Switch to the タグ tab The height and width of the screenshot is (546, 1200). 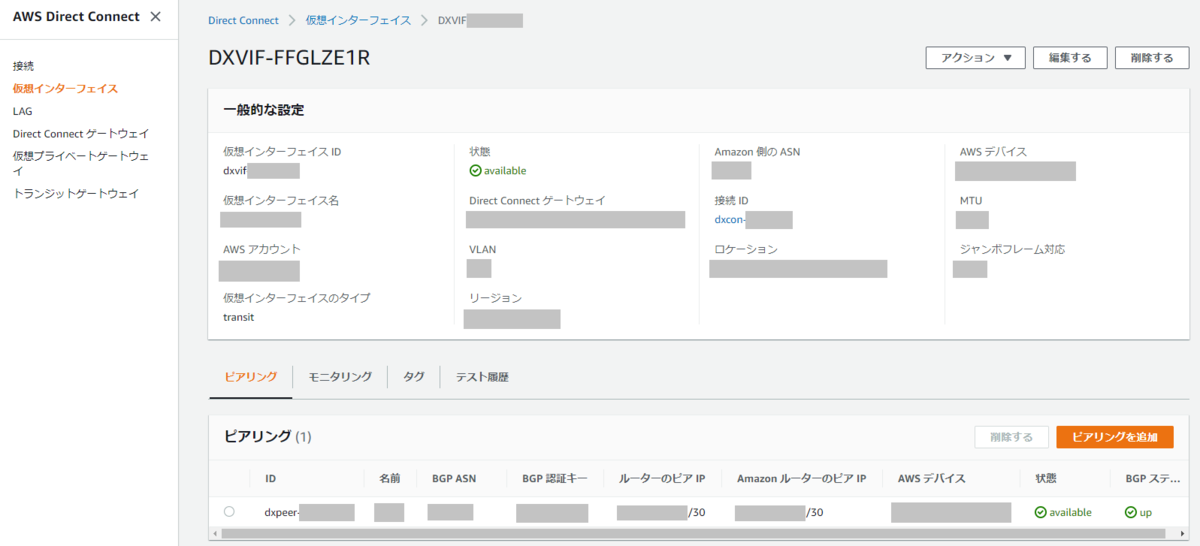[x=414, y=377]
